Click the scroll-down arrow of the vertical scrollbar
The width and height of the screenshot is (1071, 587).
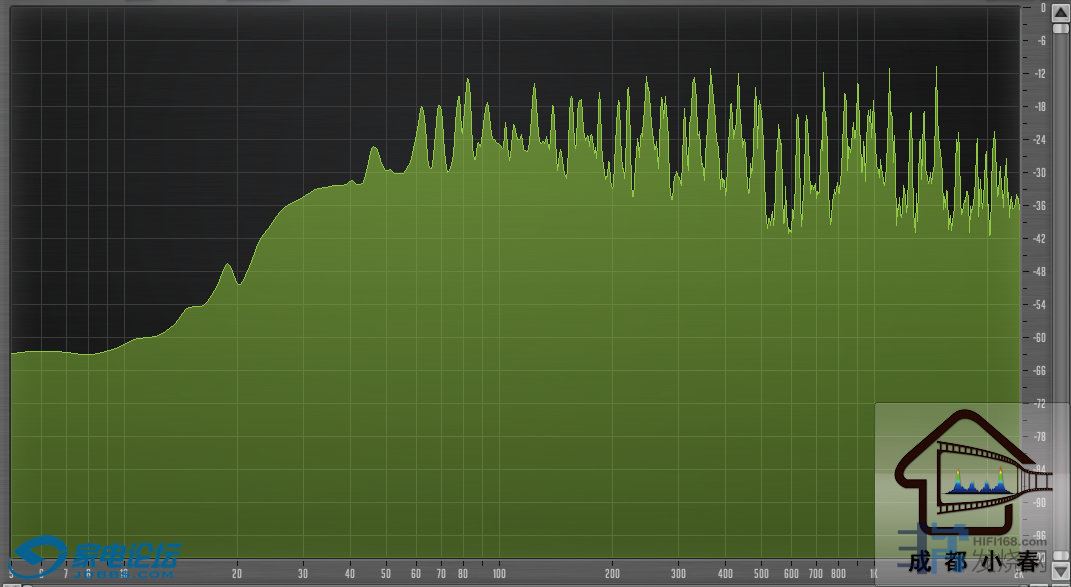point(1060,570)
